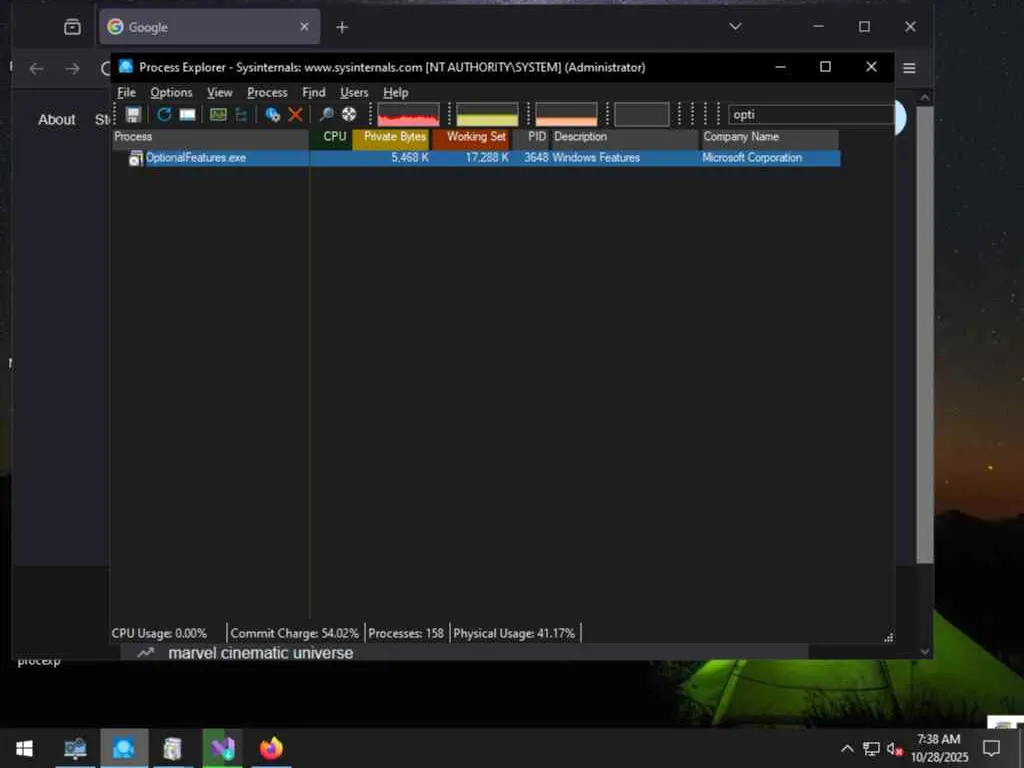Kill process with the red X icon

point(295,115)
